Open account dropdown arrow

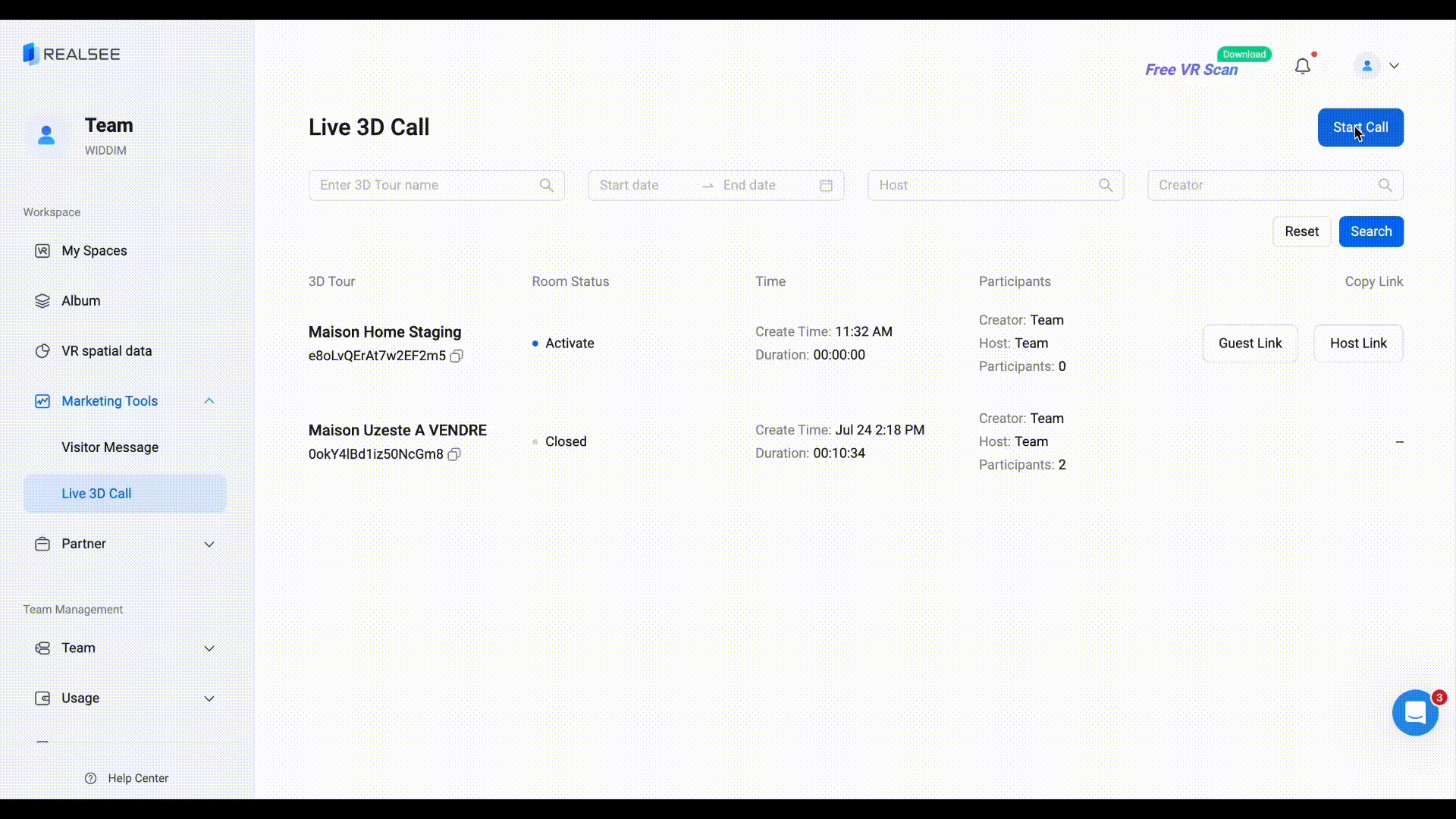pos(1394,66)
